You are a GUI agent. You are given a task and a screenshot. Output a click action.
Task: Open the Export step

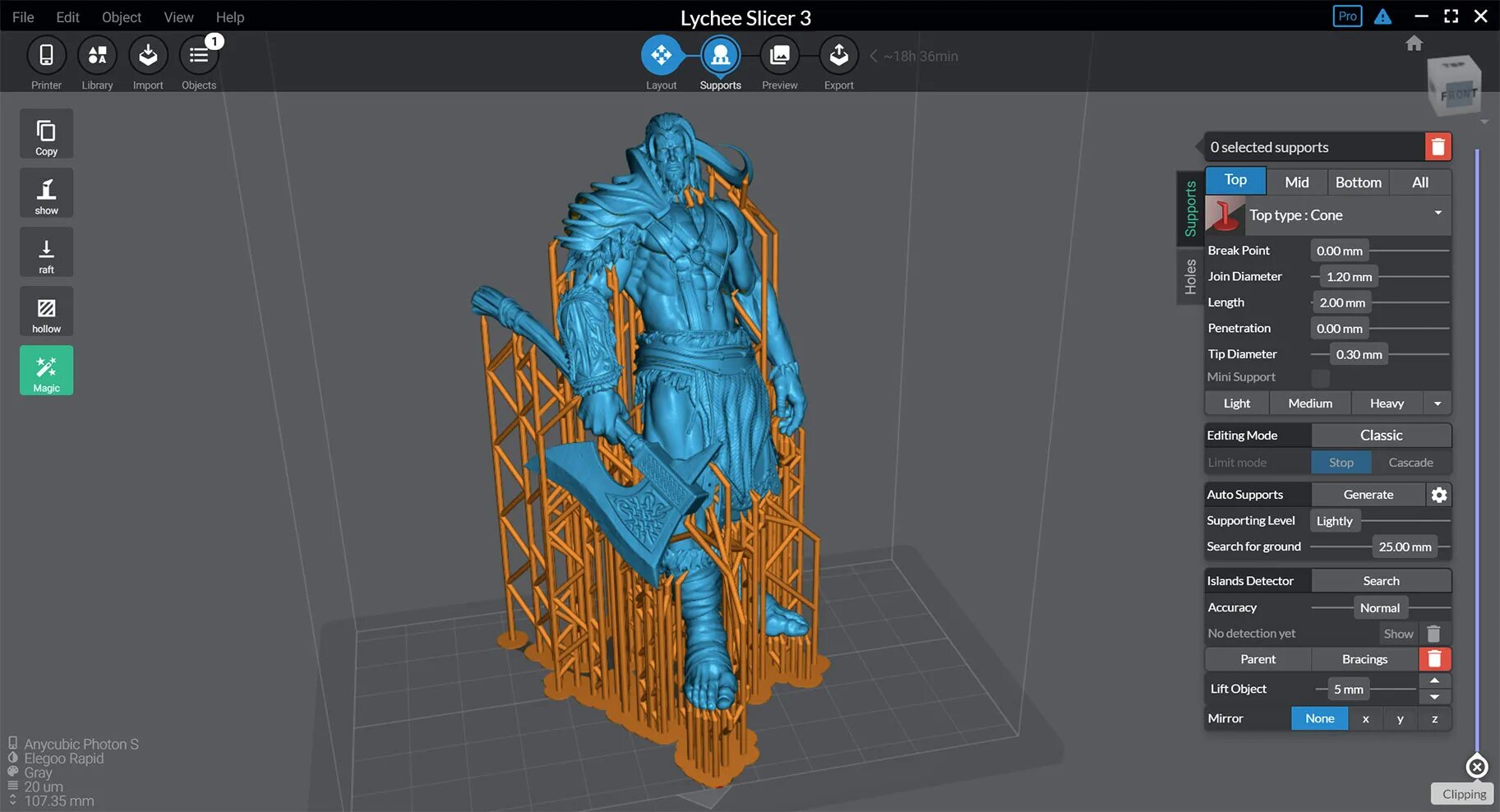click(838, 55)
